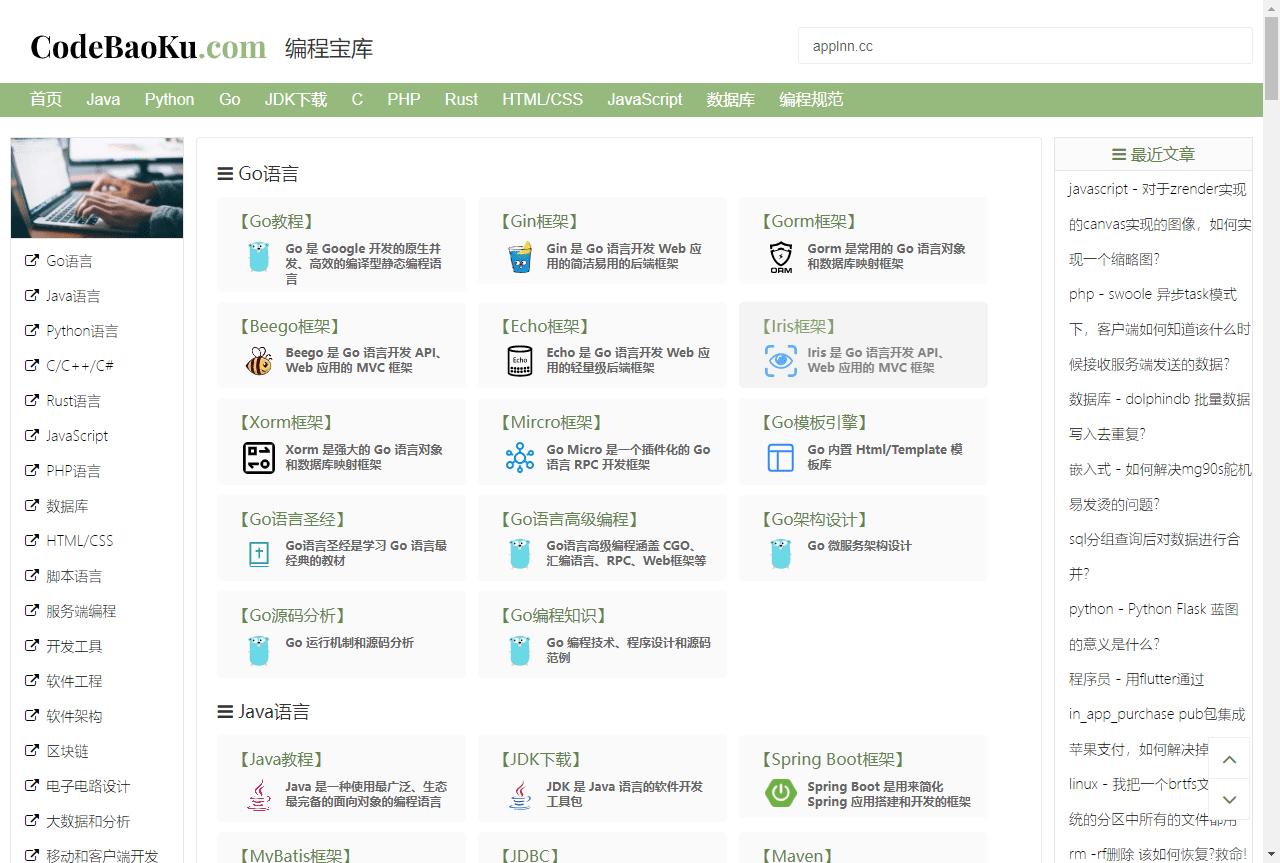This screenshot has height=863, width=1280.
Task: Click the Go模板引擎 template icon
Action: (x=781, y=457)
